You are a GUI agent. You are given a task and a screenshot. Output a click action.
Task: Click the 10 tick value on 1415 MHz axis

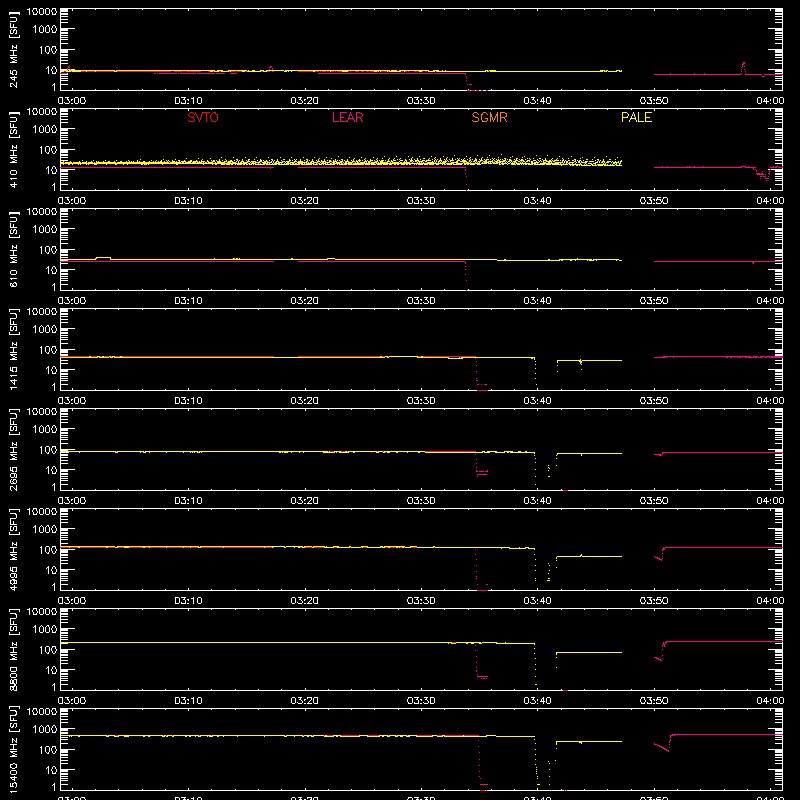(x=51, y=370)
